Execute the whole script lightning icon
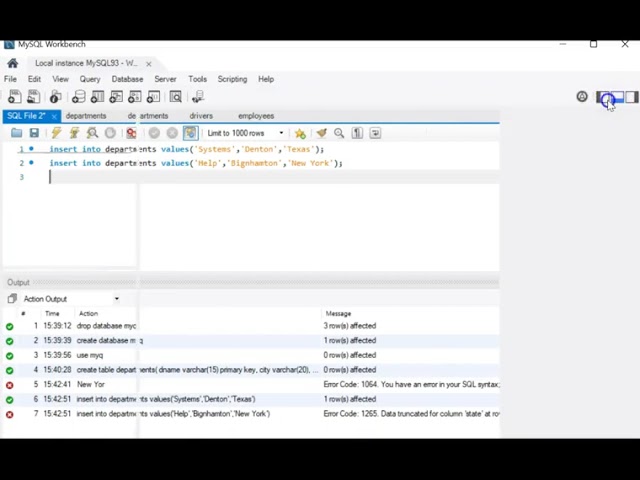This screenshot has height=480, width=640. pos(56,133)
